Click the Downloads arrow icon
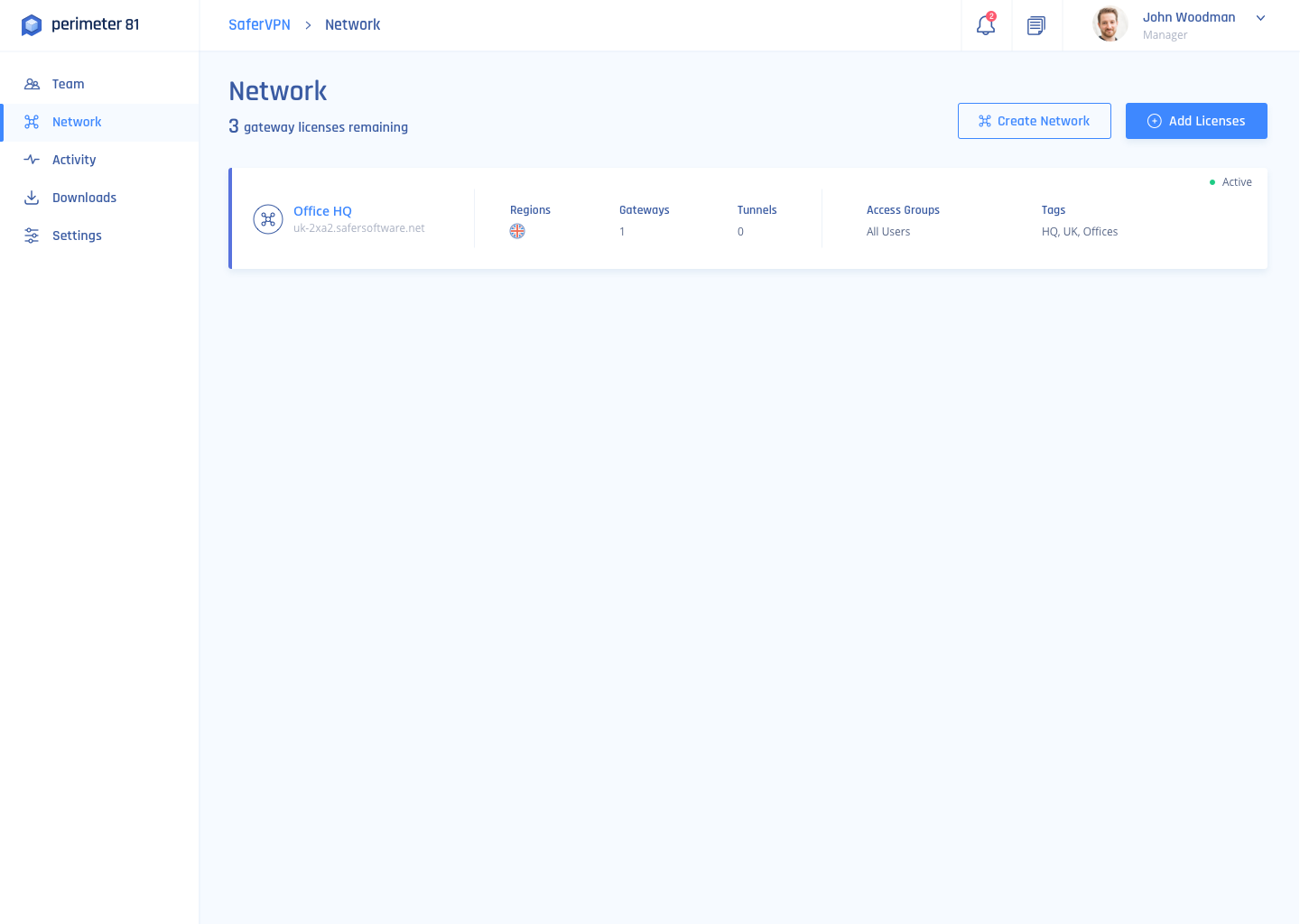The height and width of the screenshot is (924, 1300). pos(32,198)
